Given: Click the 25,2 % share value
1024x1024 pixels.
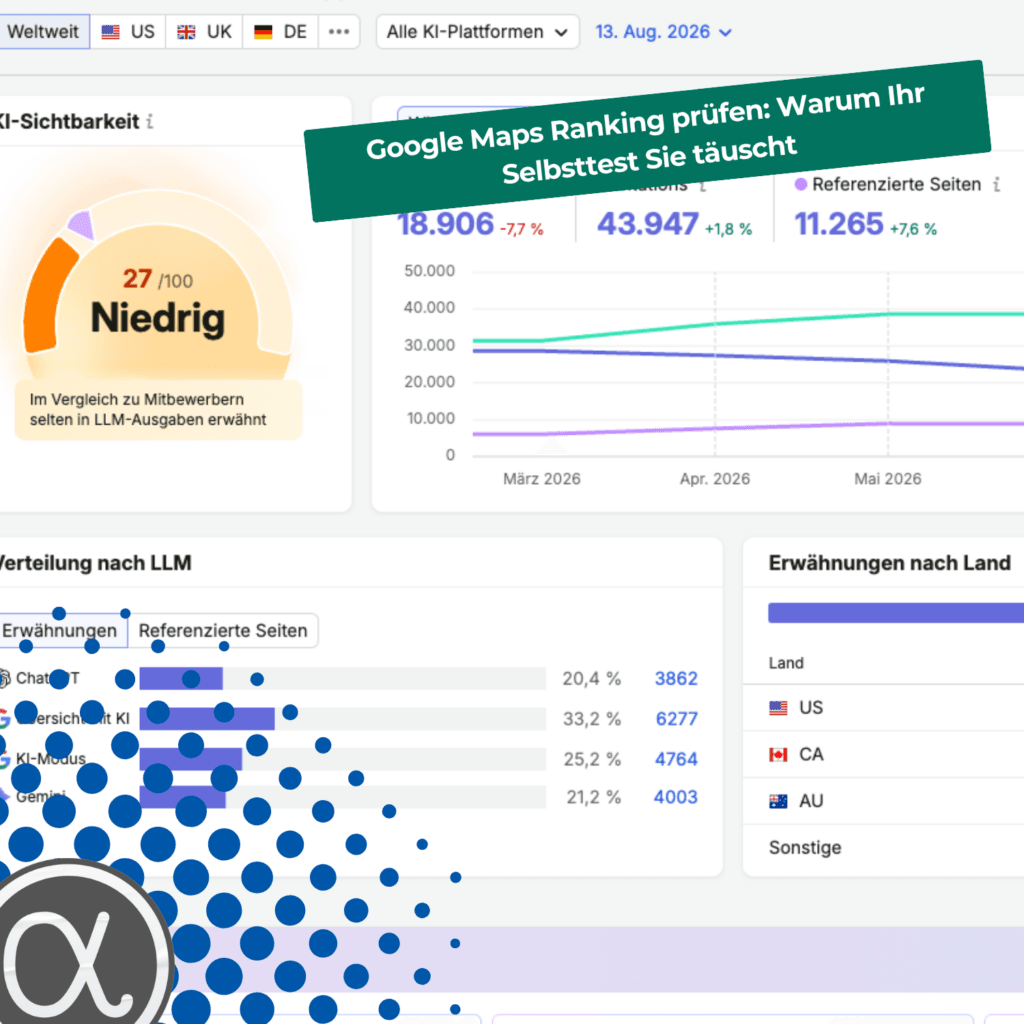Looking at the screenshot, I should coord(592,760).
